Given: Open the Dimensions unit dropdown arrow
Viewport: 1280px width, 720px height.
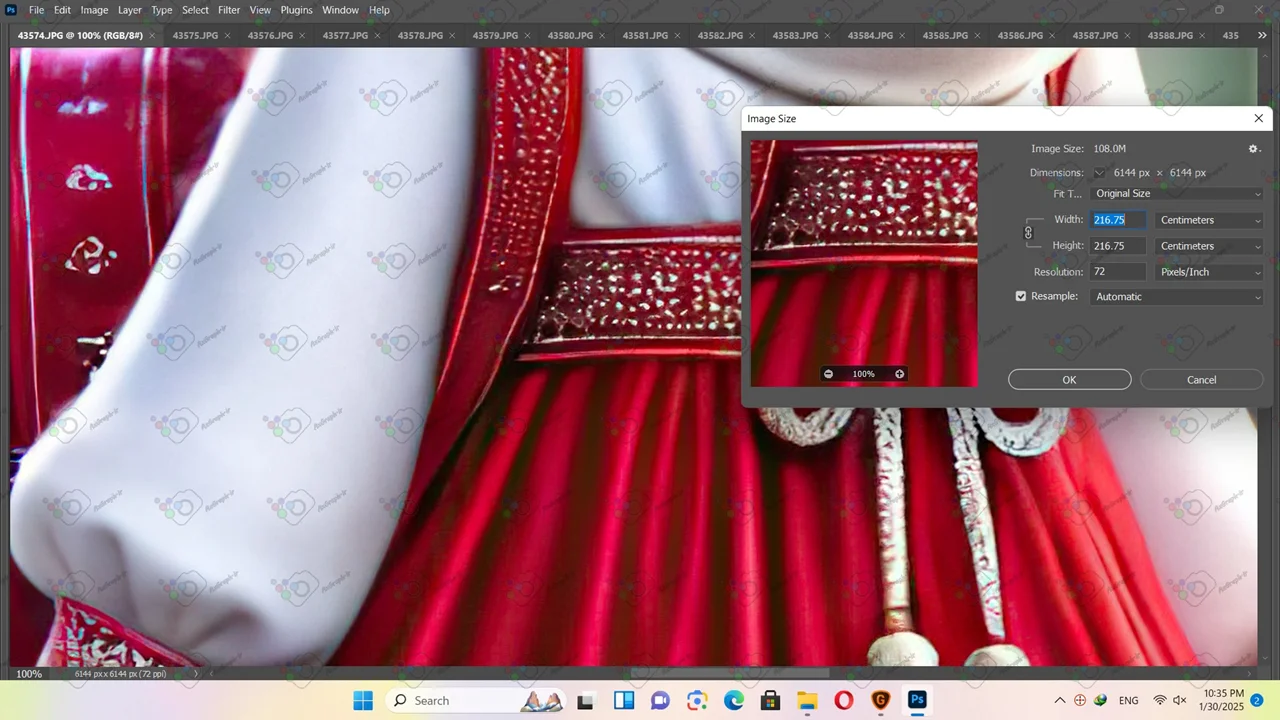Looking at the screenshot, I should (1100, 173).
